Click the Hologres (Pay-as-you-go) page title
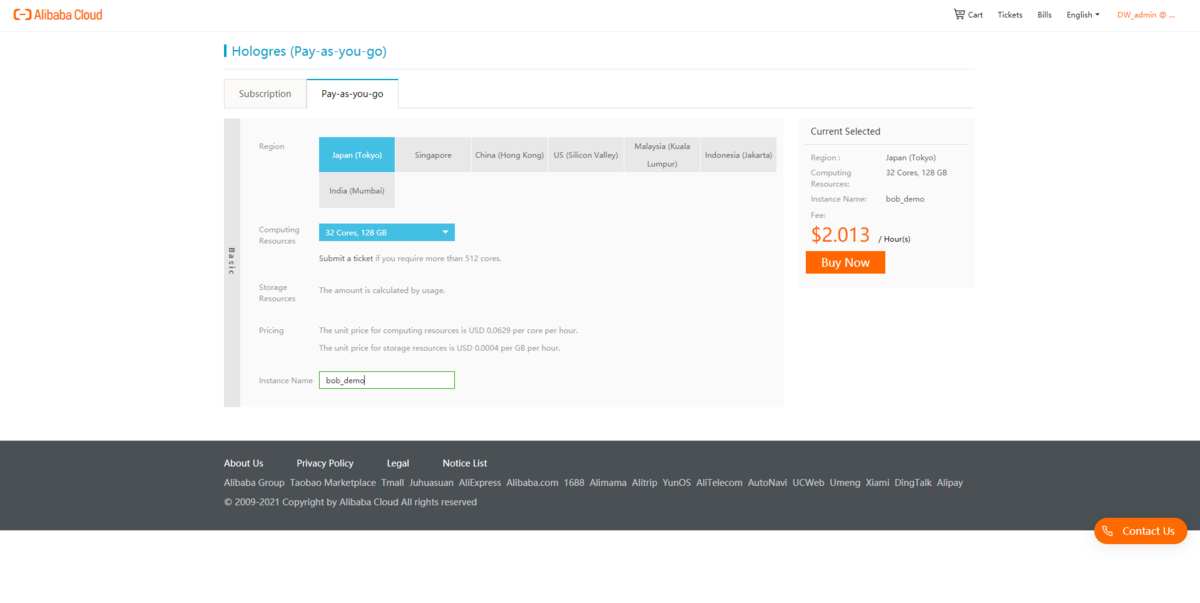This screenshot has width=1200, height=603. 309,51
